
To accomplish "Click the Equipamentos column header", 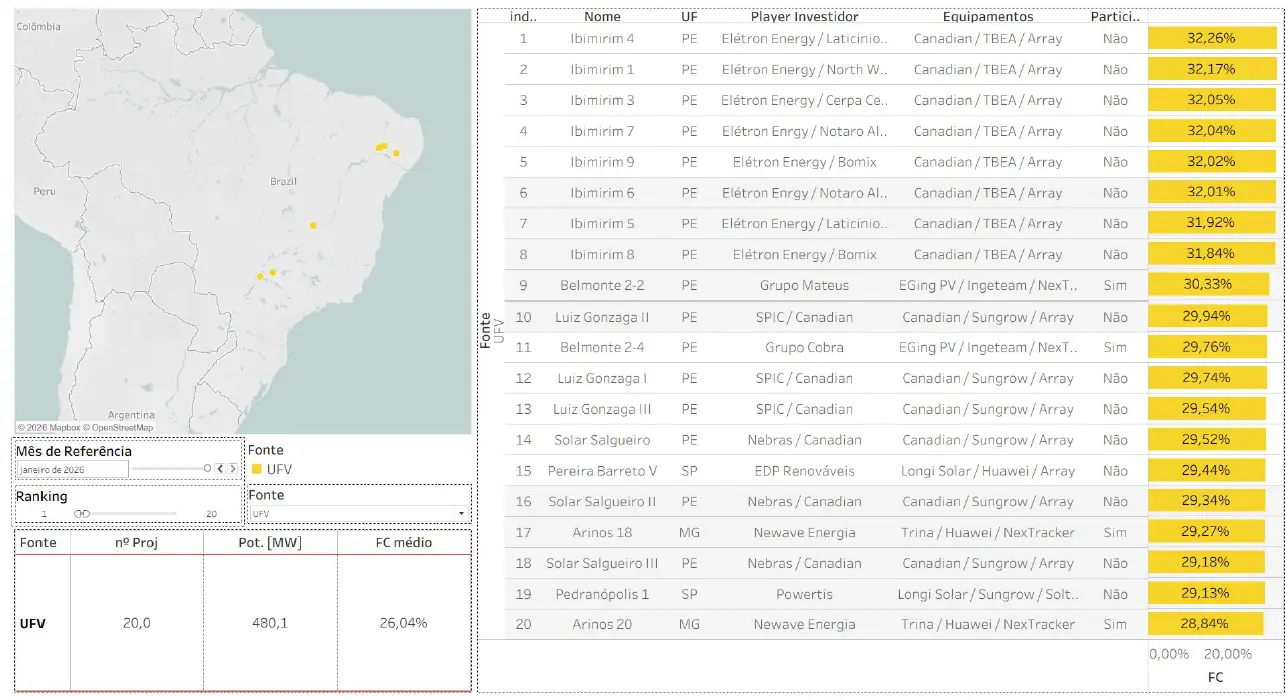I will click(987, 16).
